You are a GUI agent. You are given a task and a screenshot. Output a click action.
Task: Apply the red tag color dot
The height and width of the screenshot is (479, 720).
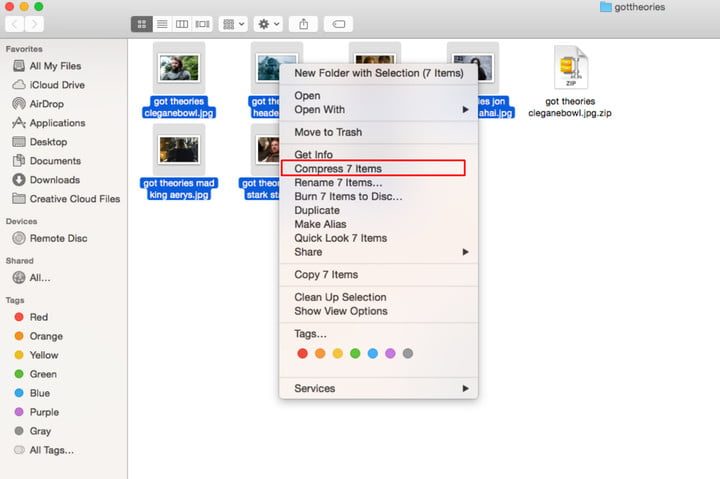(303, 353)
